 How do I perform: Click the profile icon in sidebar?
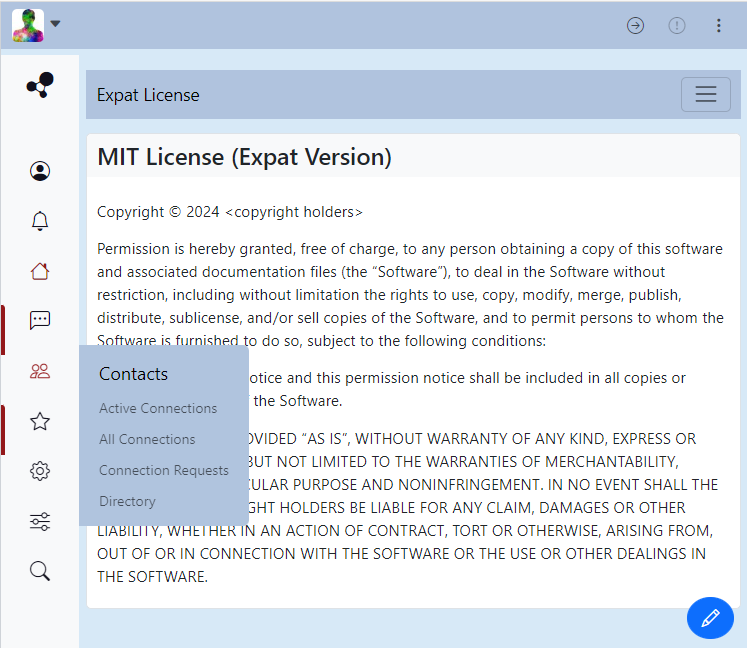(40, 171)
